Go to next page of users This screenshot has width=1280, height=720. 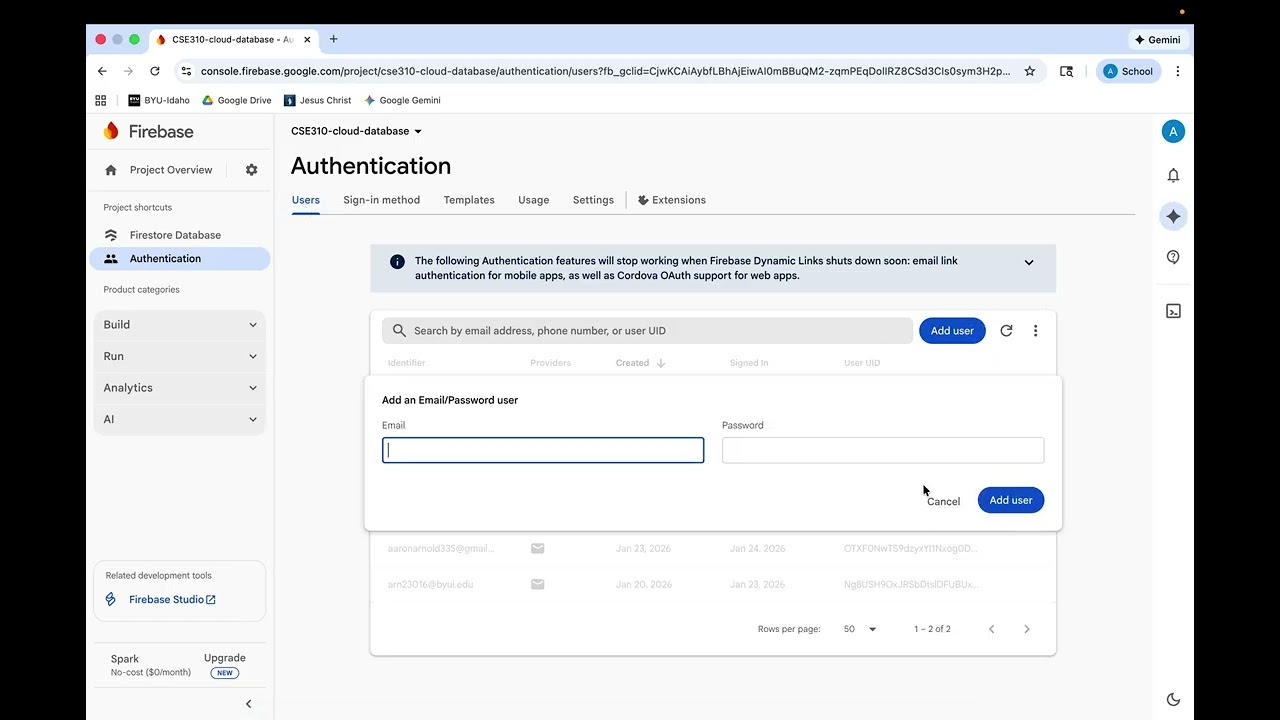1026,629
